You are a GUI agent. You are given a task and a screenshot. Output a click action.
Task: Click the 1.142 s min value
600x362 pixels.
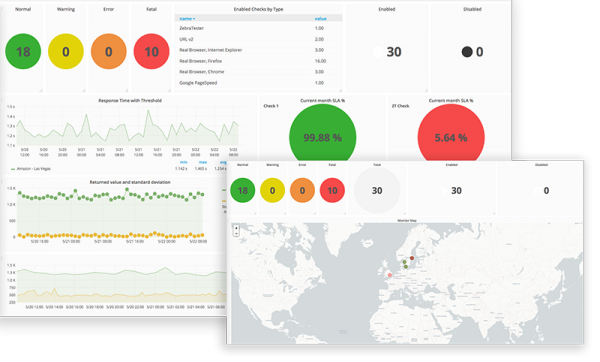click(x=181, y=169)
